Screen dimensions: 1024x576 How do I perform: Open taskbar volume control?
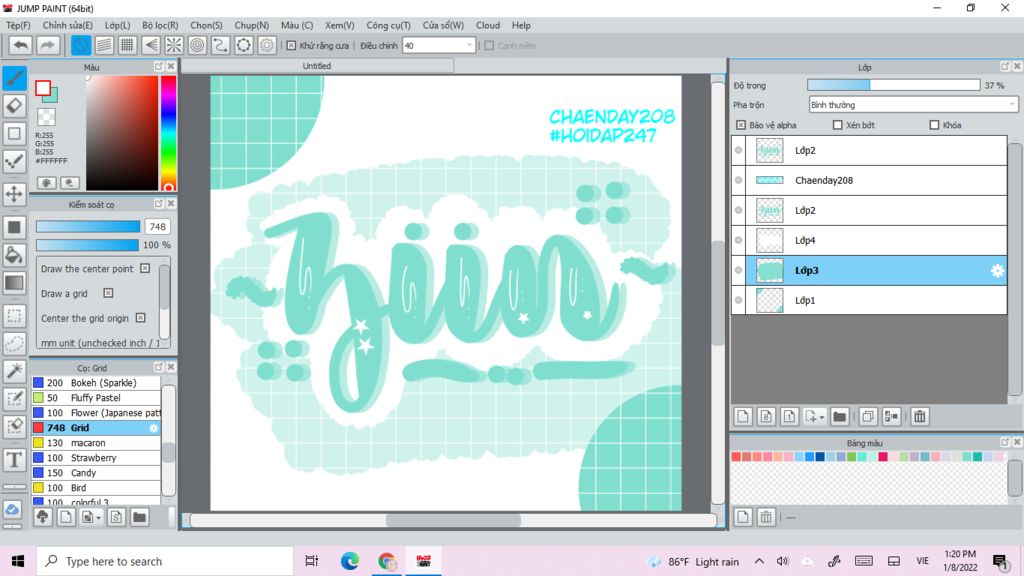point(782,562)
